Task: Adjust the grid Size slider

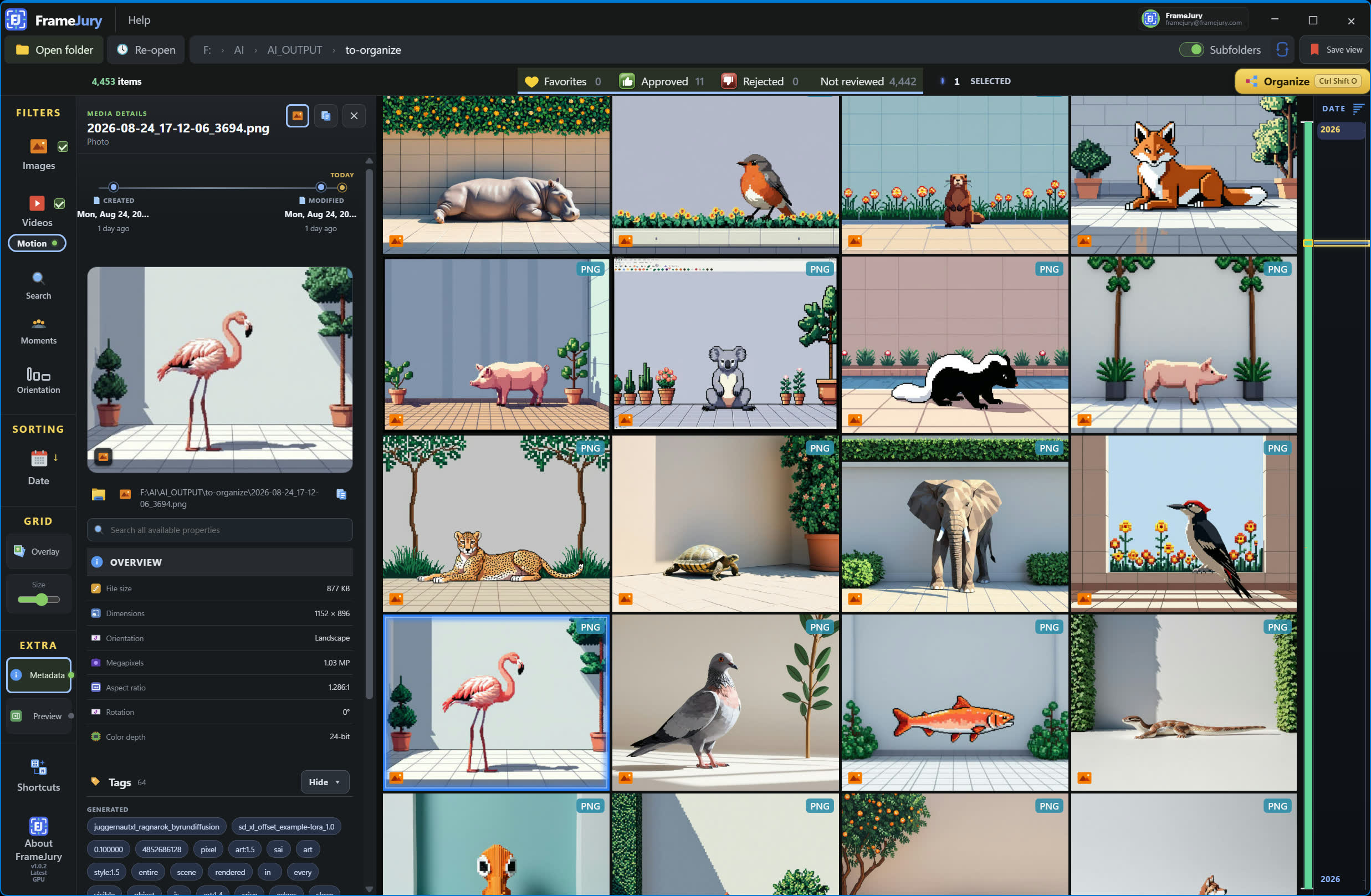Action: tap(39, 600)
